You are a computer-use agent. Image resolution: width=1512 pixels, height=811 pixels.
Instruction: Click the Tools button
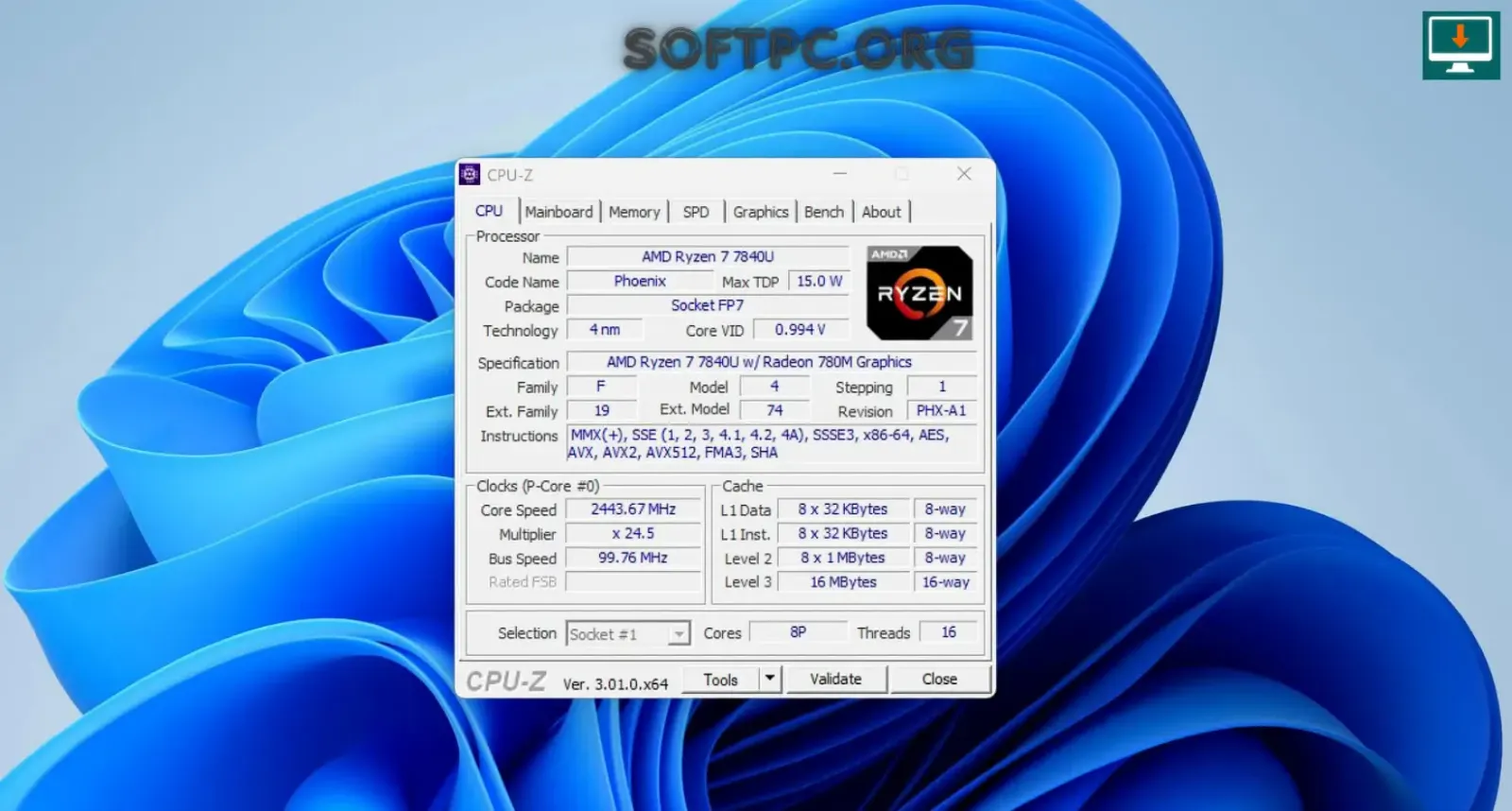coord(720,679)
